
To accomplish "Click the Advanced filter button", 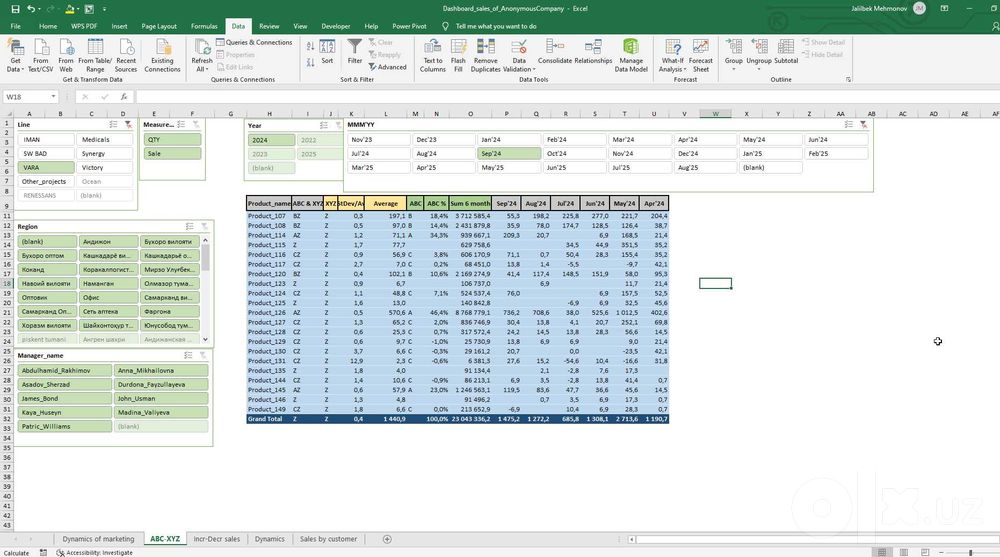I will [x=387, y=67].
